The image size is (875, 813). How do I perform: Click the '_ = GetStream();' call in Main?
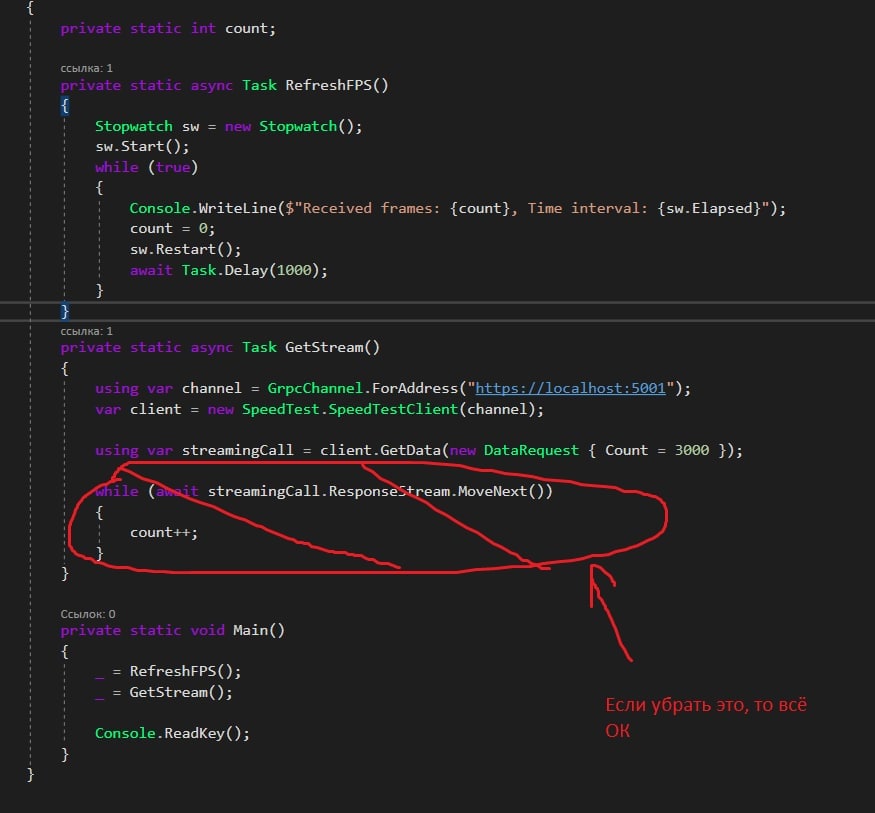click(x=164, y=692)
